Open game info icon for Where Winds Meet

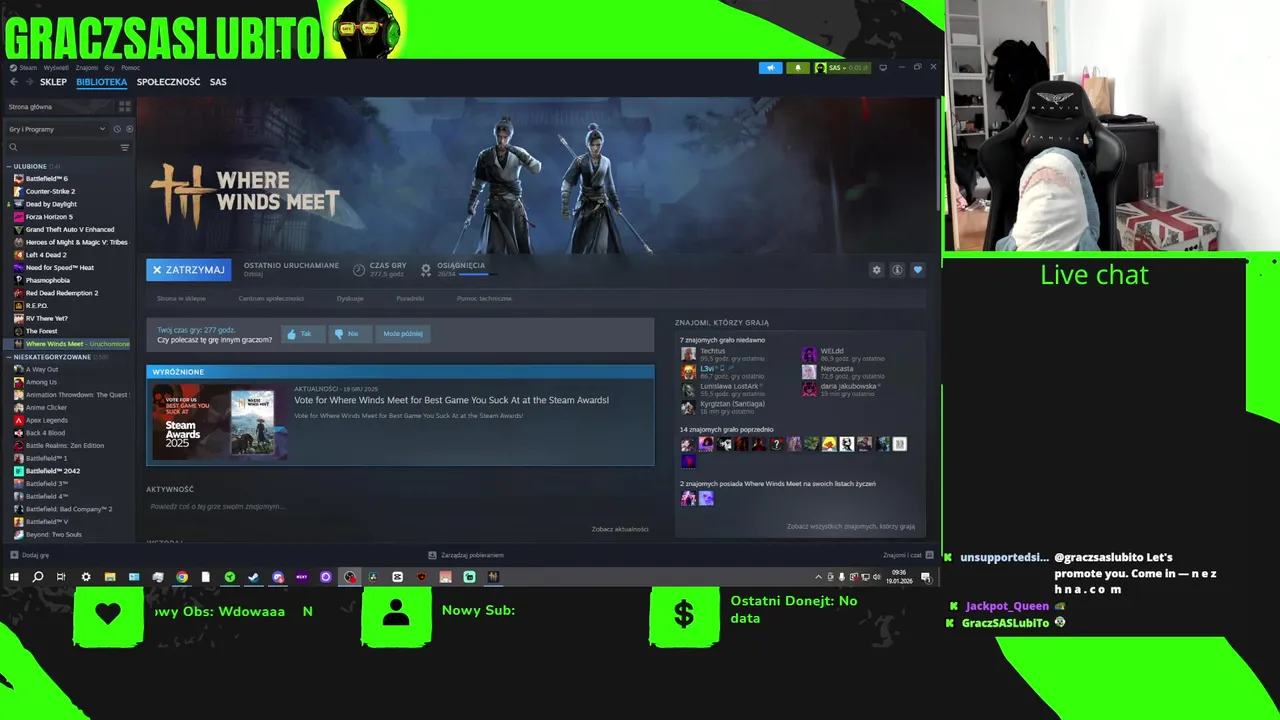click(x=897, y=270)
